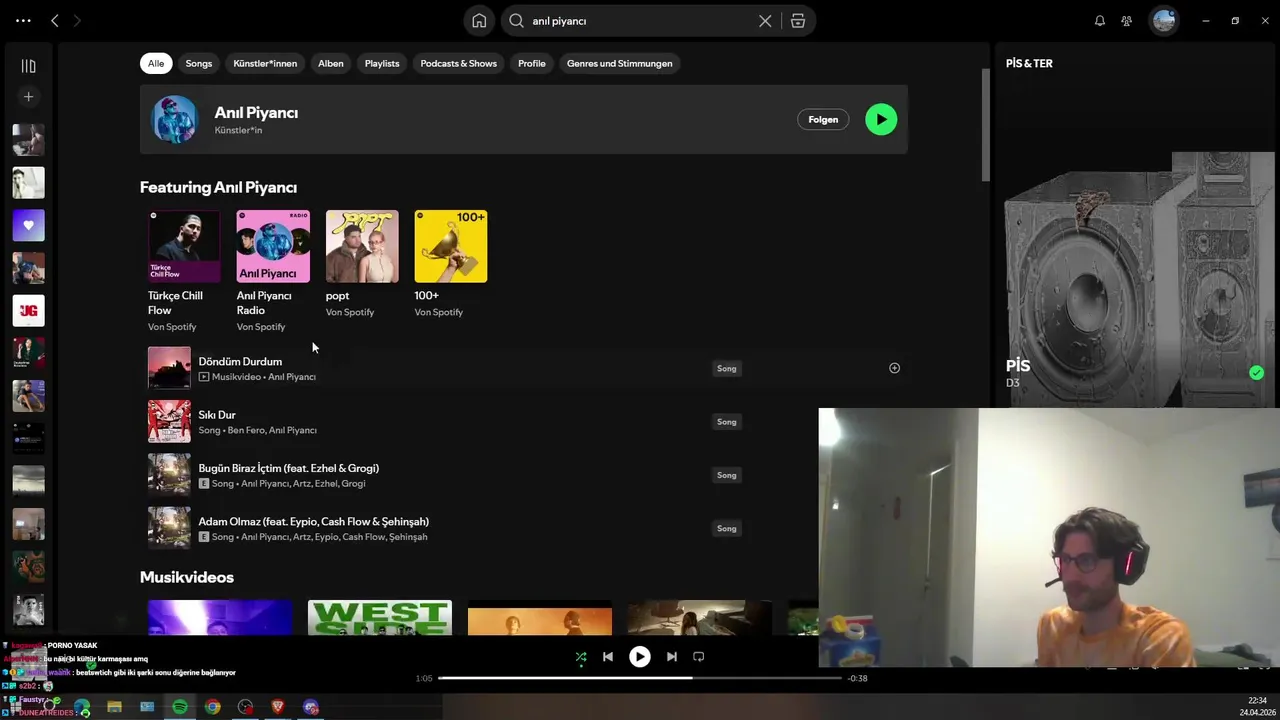Select the Profile filter chip
The width and height of the screenshot is (1280, 720).
tap(532, 63)
